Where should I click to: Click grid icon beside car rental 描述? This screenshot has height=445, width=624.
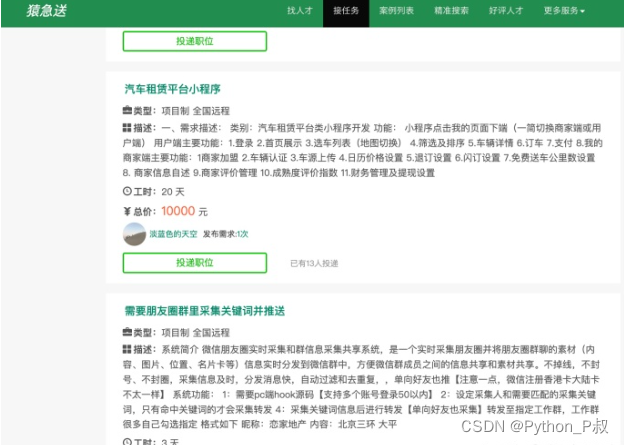127,128
